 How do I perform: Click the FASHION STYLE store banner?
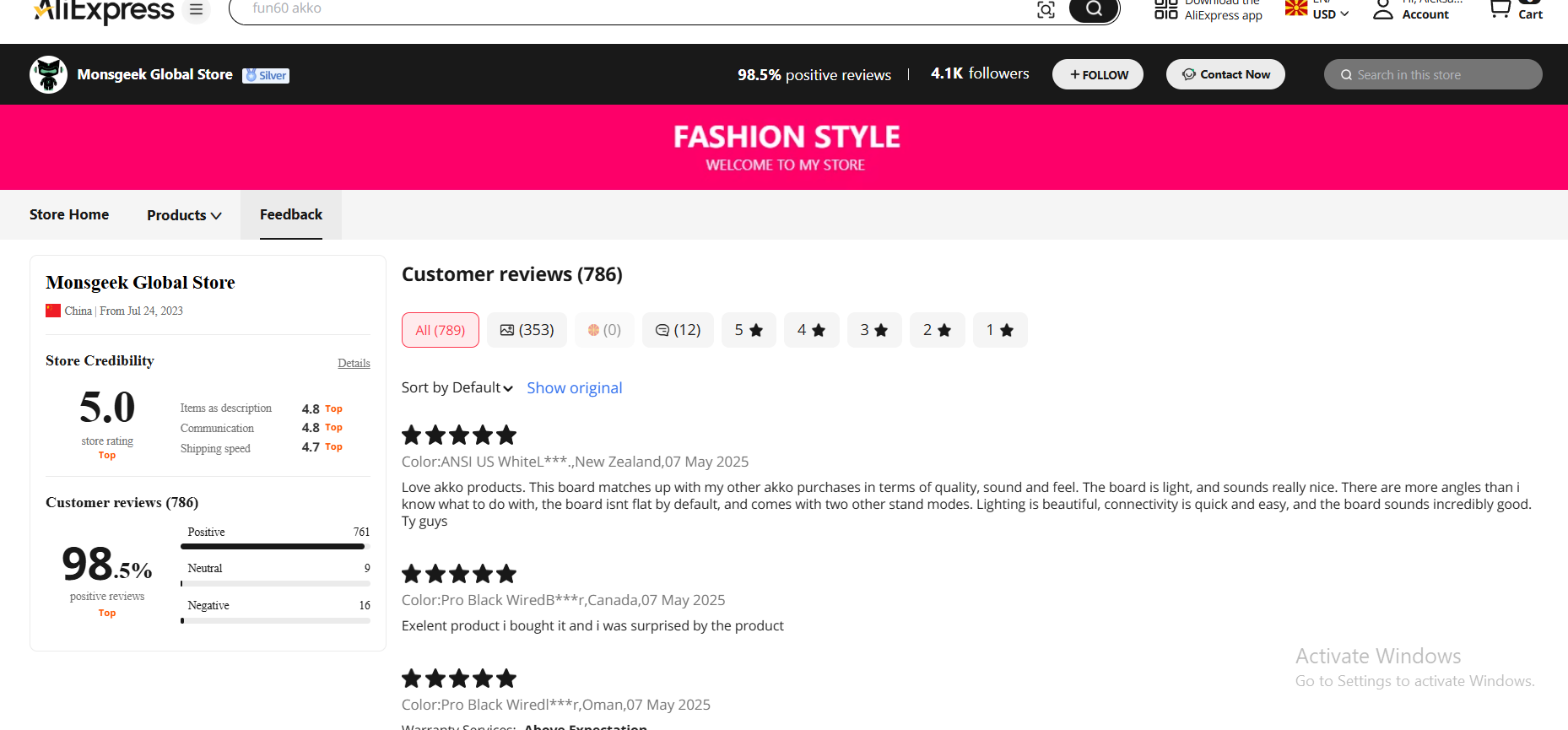pyautogui.click(x=784, y=147)
